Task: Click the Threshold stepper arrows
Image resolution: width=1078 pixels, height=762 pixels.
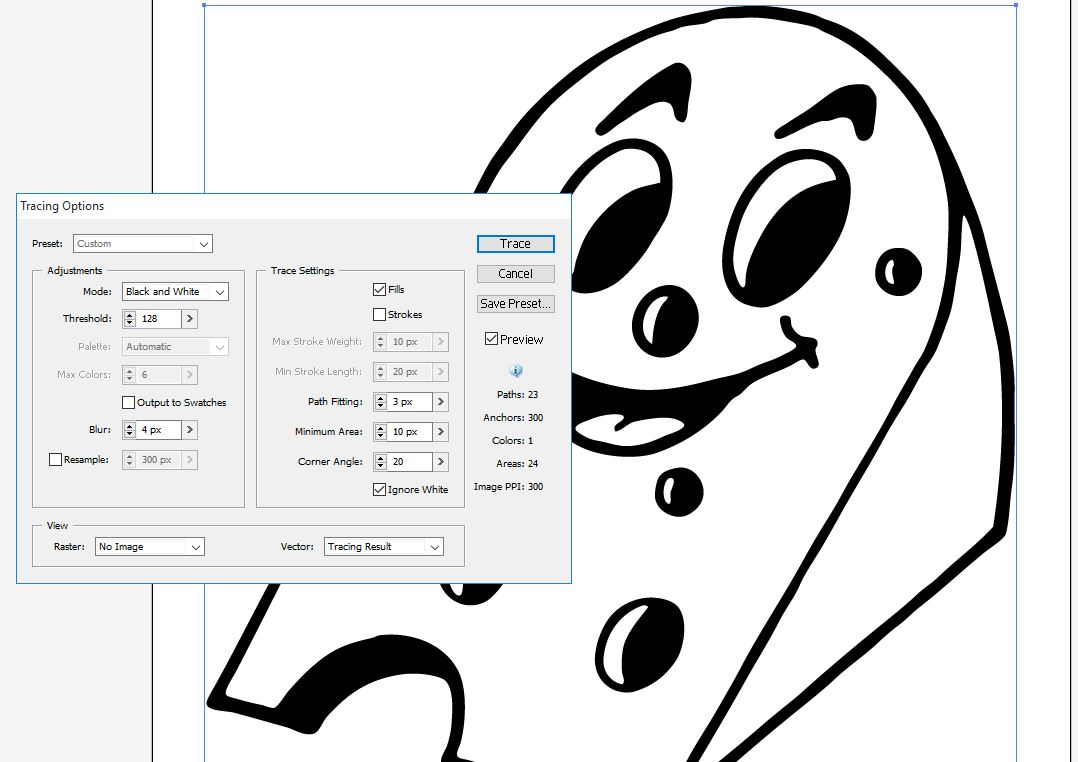Action: [130, 319]
